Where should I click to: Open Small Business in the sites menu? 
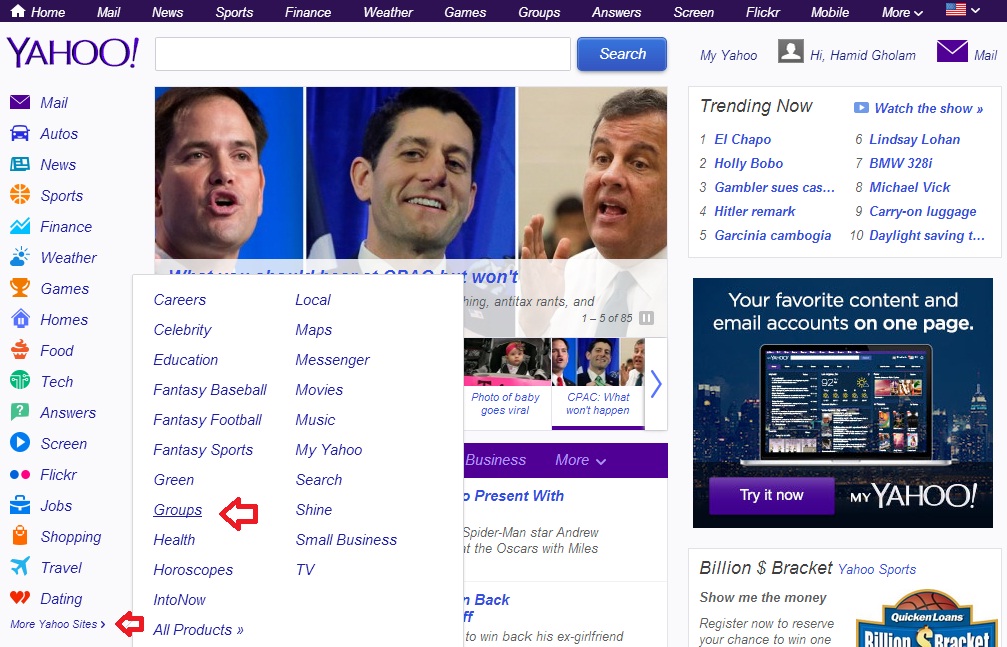point(346,540)
